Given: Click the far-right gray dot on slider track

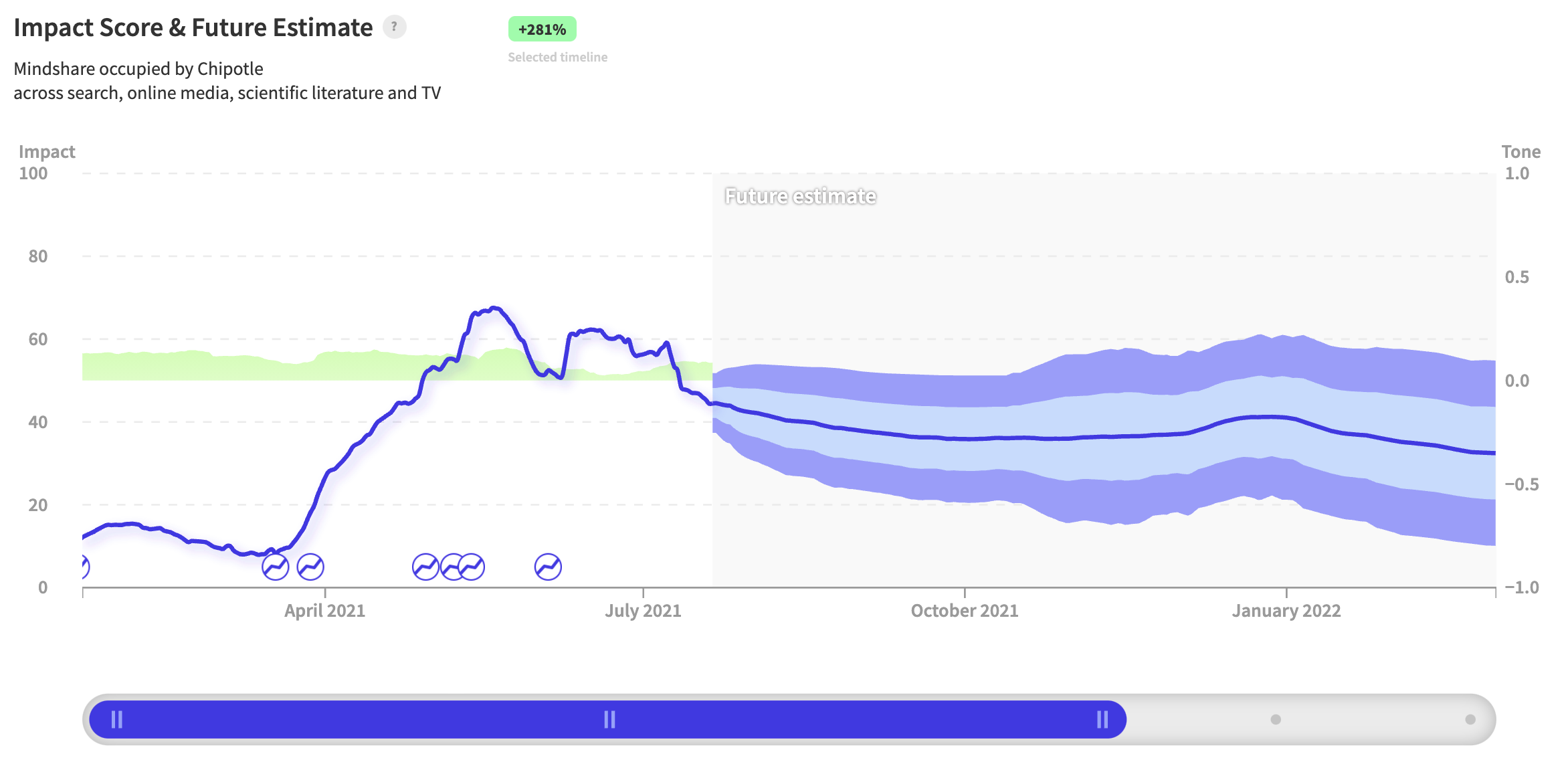Looking at the screenshot, I should tap(1470, 719).
